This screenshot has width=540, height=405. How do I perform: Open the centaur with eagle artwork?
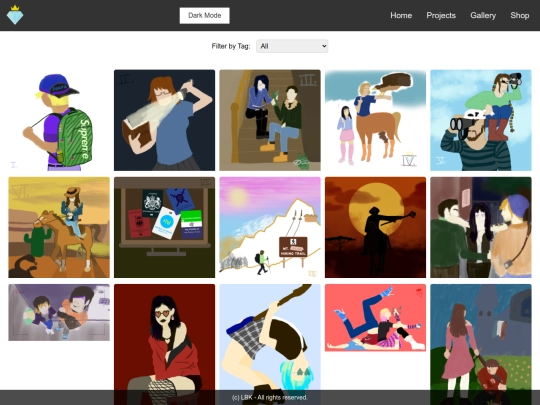(x=375, y=120)
